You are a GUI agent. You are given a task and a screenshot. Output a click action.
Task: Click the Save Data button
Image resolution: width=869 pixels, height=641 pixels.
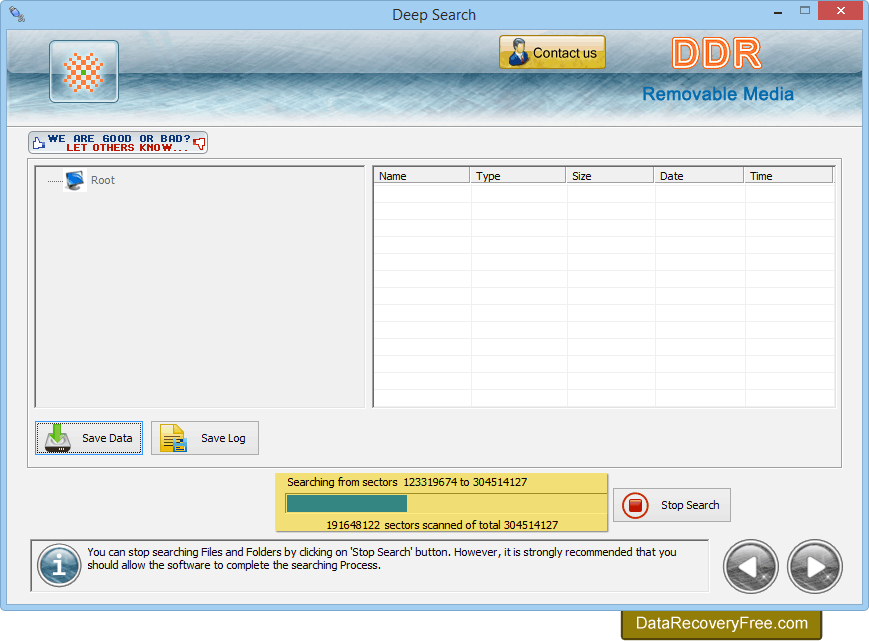89,438
